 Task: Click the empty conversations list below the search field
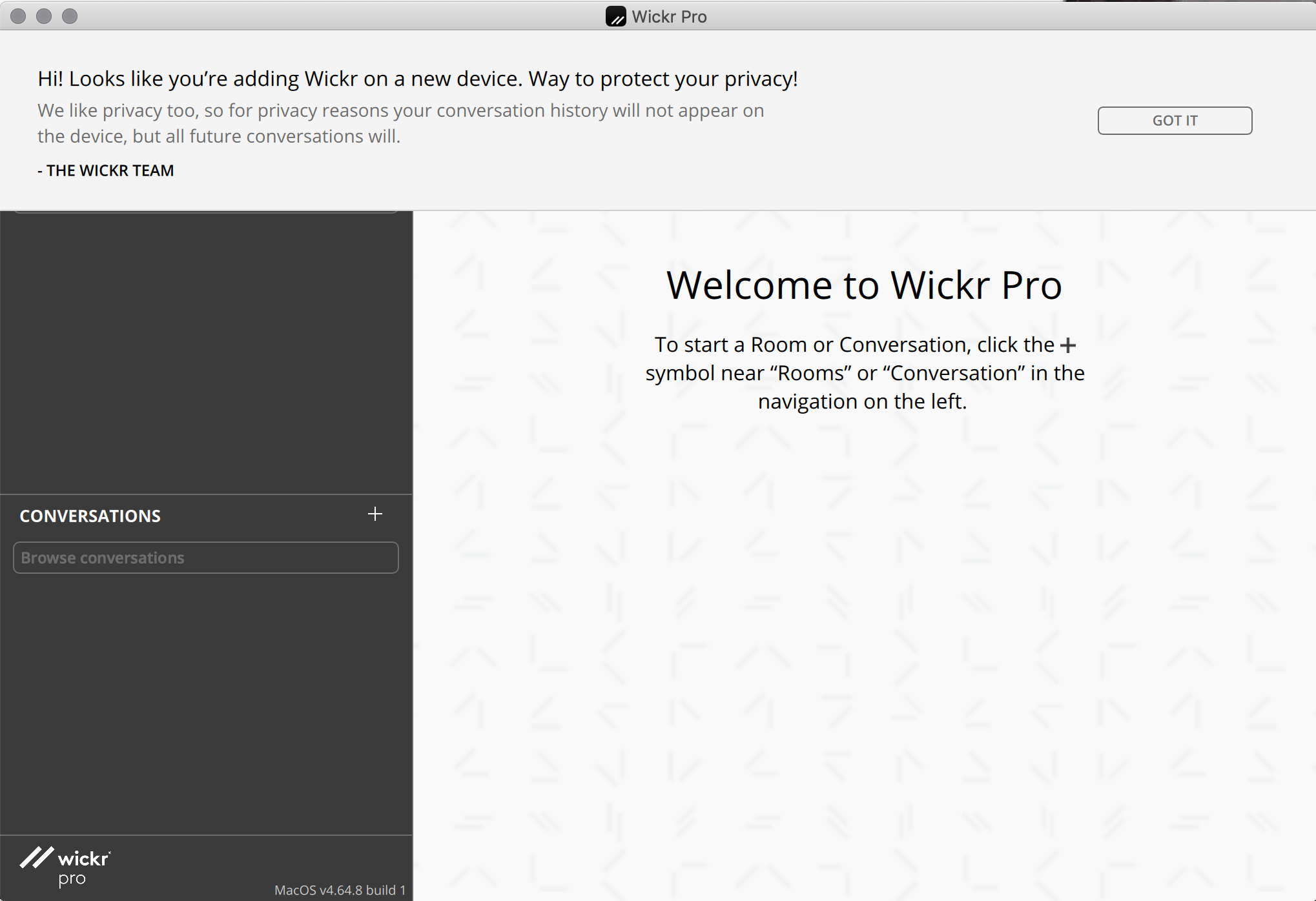[206, 704]
